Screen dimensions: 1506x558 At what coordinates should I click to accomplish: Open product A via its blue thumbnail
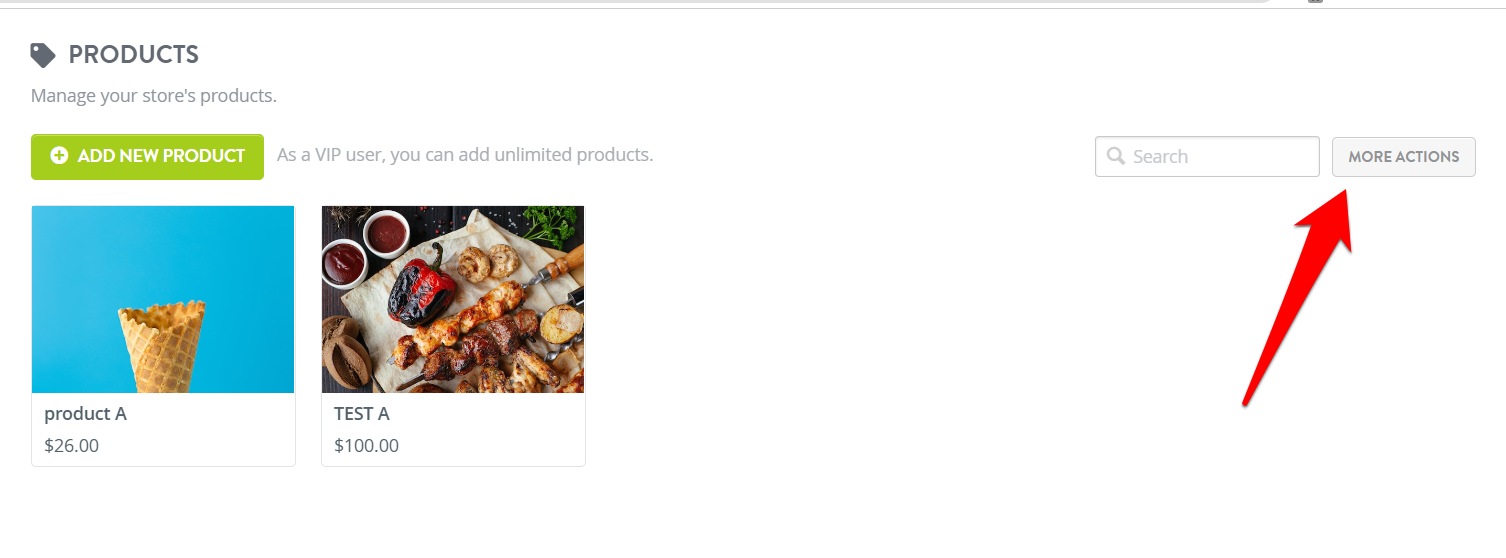click(163, 299)
